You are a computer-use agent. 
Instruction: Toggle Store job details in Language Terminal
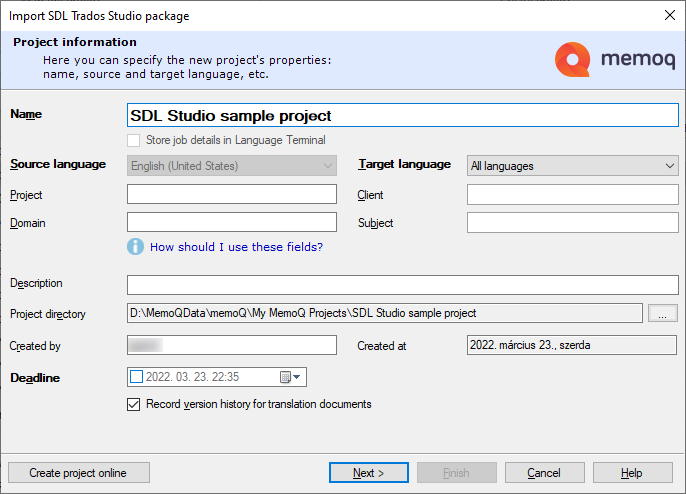(134, 140)
